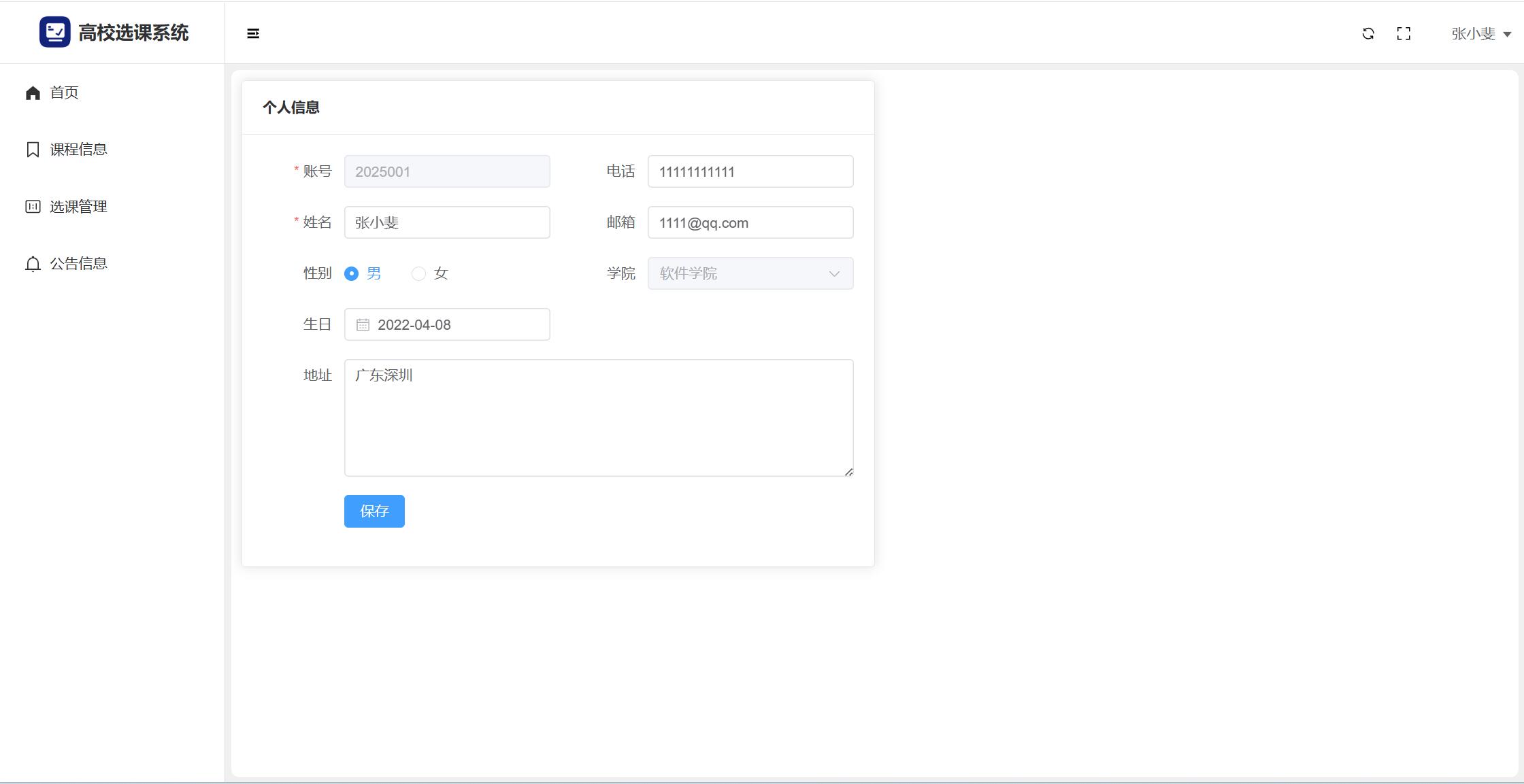Click the bell icon beside 公告信息
The width and height of the screenshot is (1524, 784).
(33, 264)
